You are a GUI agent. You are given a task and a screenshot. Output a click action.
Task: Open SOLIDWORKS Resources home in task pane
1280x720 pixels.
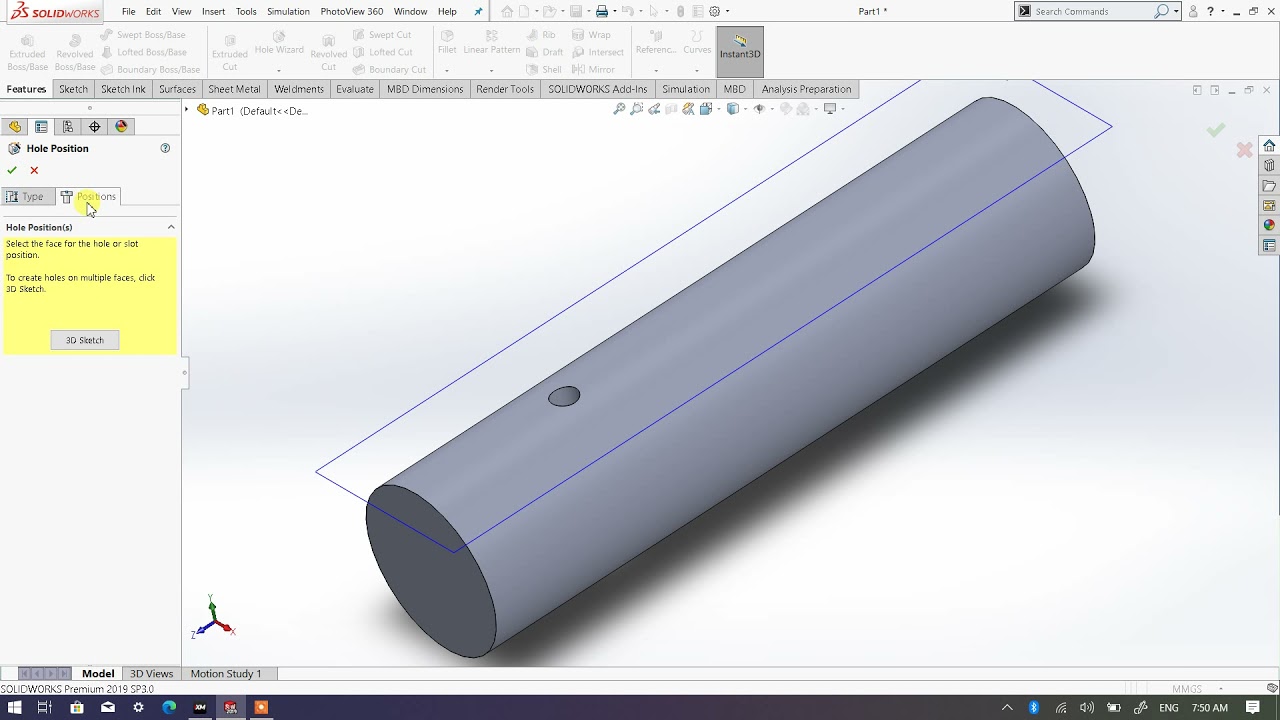point(1269,145)
